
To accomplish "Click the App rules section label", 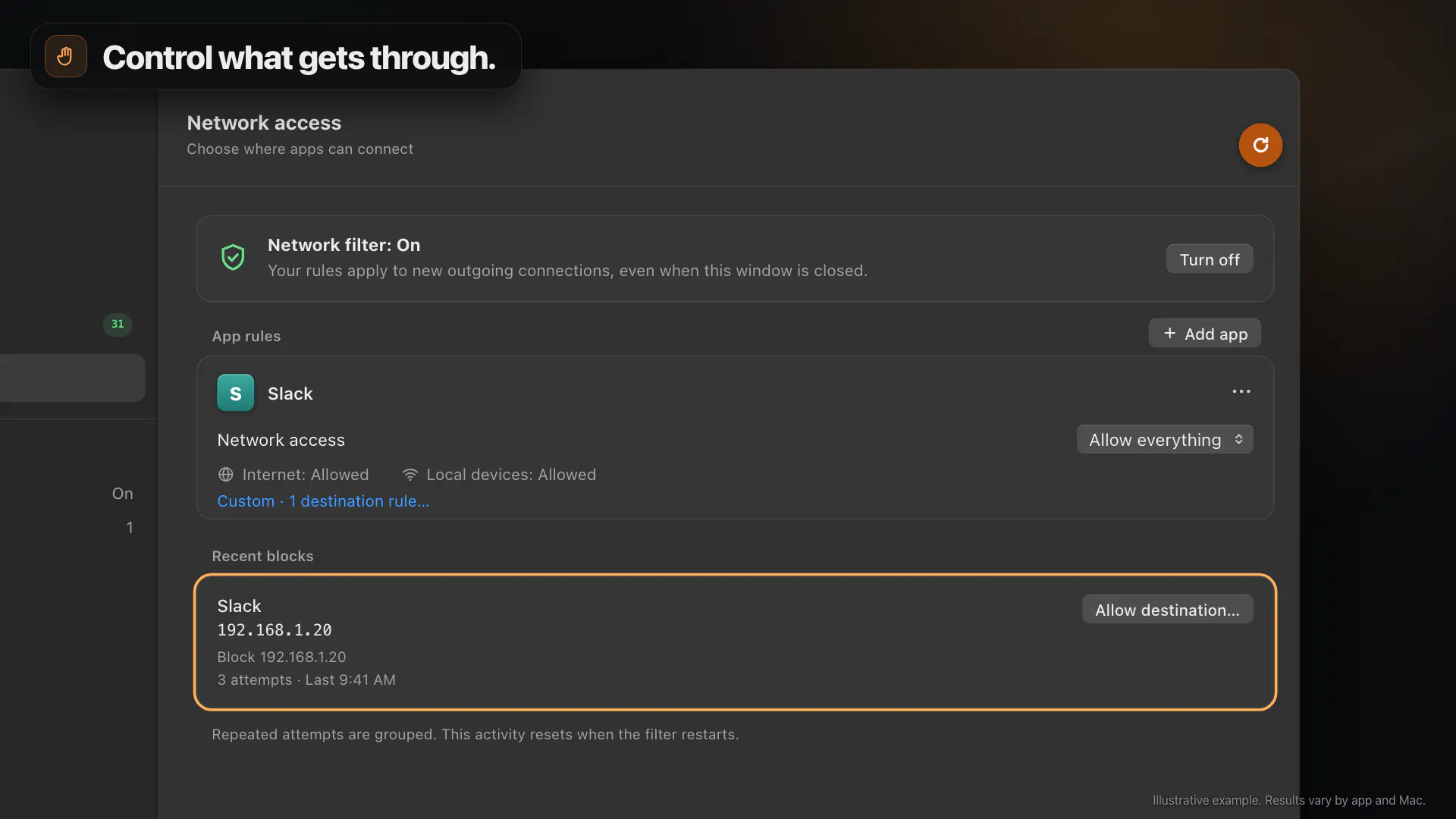I will [246, 336].
